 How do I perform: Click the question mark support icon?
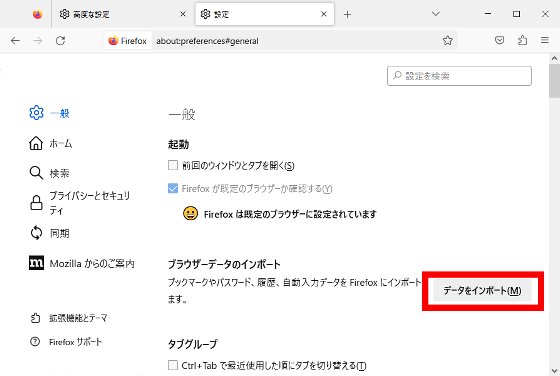[35, 342]
